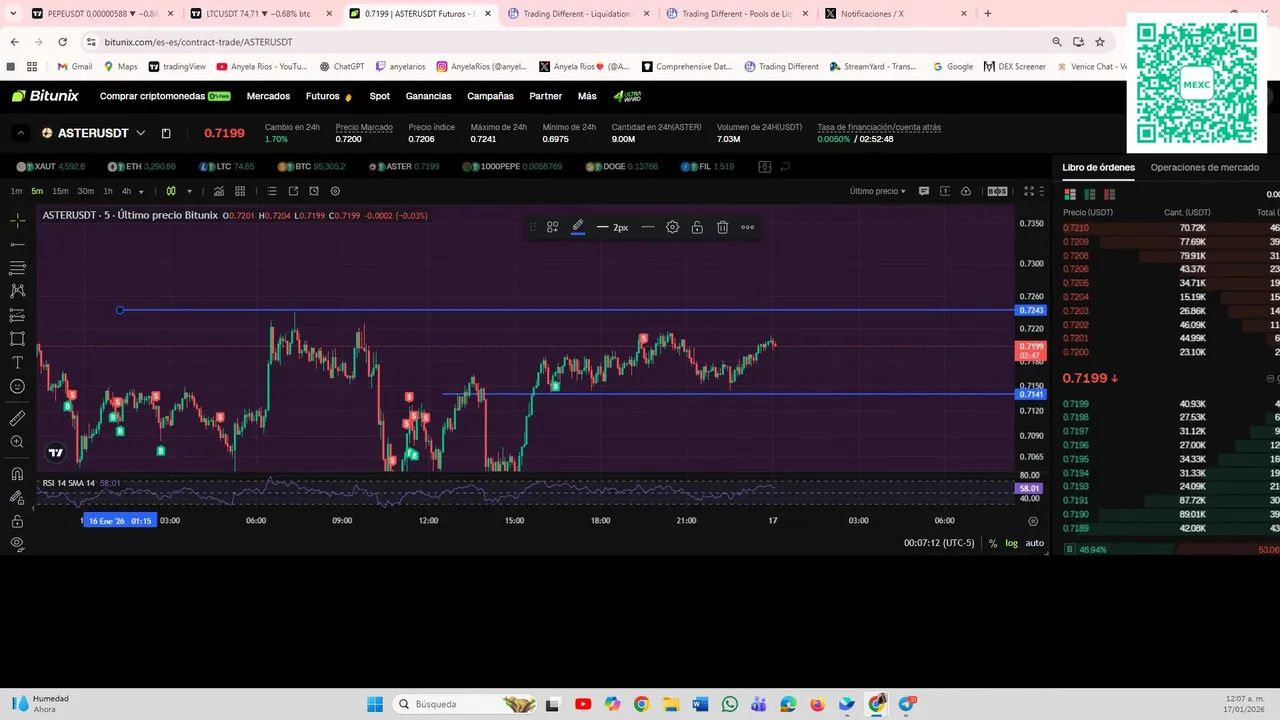Toggle stay in drawing mode
Viewport: 1280px width, 720px height.
[17, 497]
